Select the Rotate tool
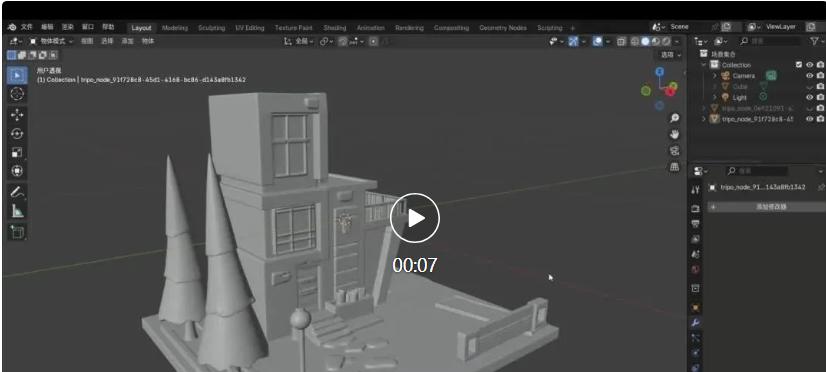Image resolution: width=826 pixels, height=372 pixels. [x=17, y=134]
